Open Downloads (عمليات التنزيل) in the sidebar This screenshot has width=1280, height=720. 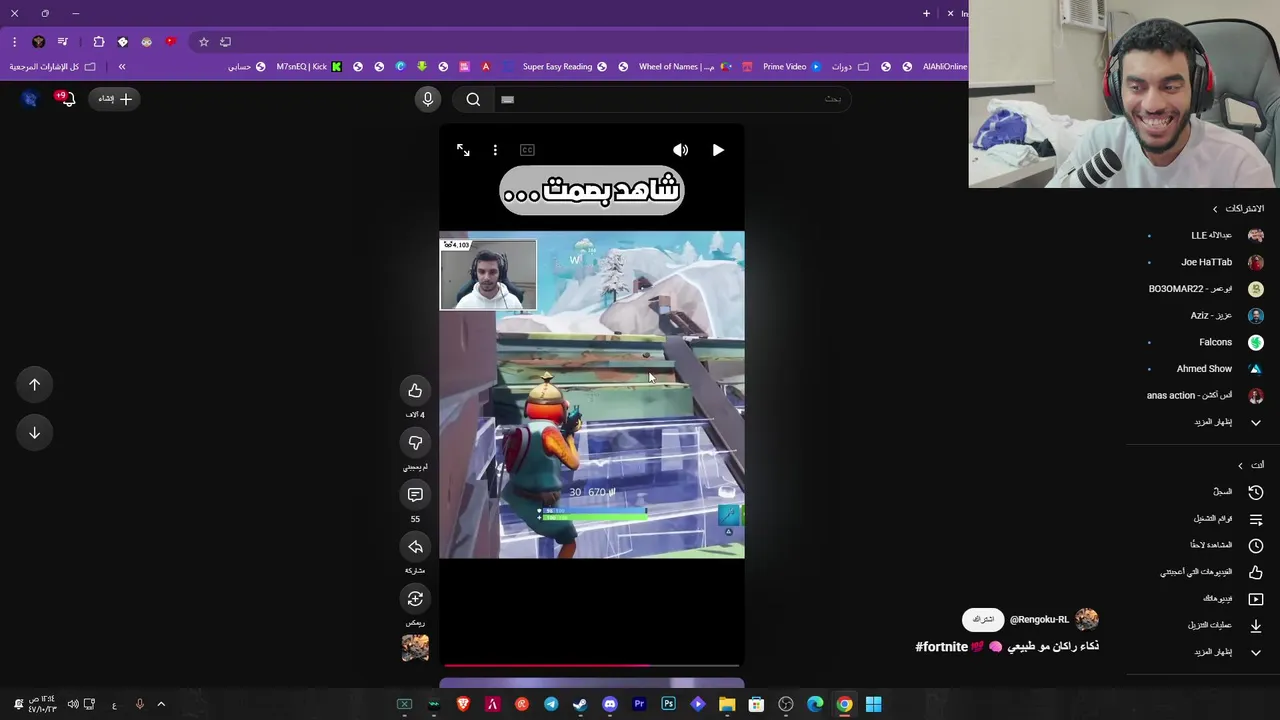click(1225, 625)
